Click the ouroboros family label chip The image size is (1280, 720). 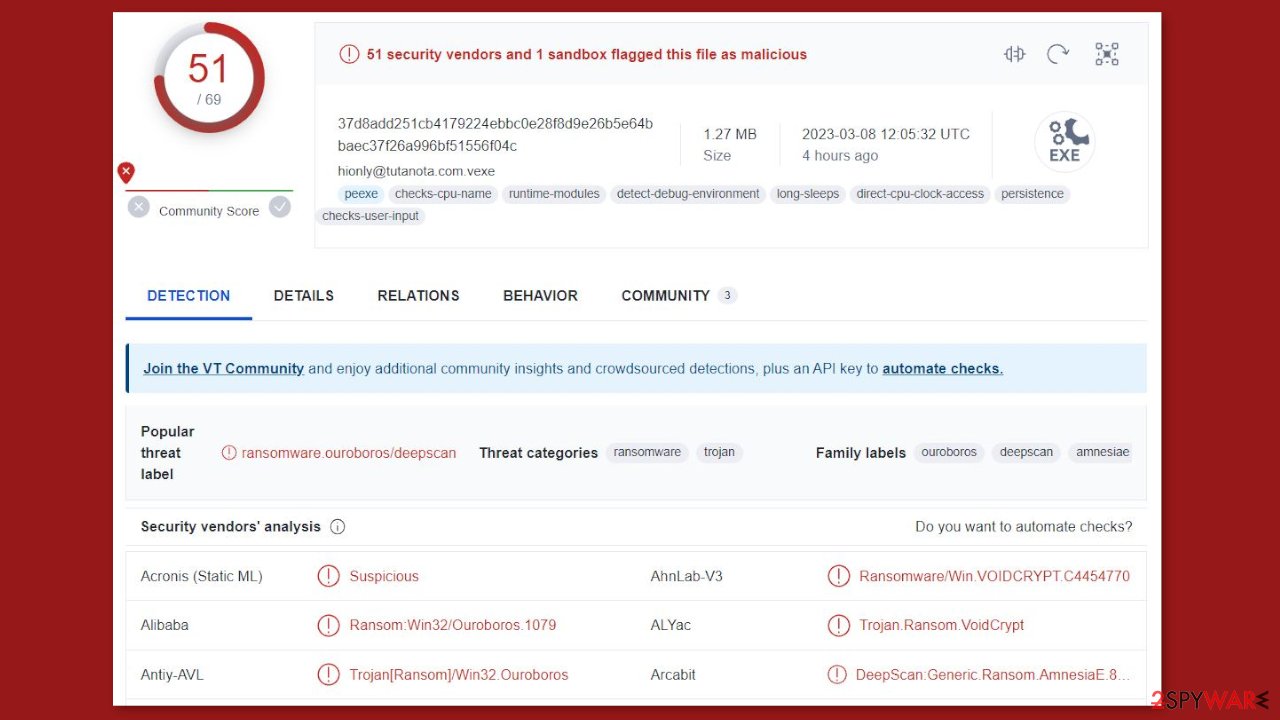(949, 452)
